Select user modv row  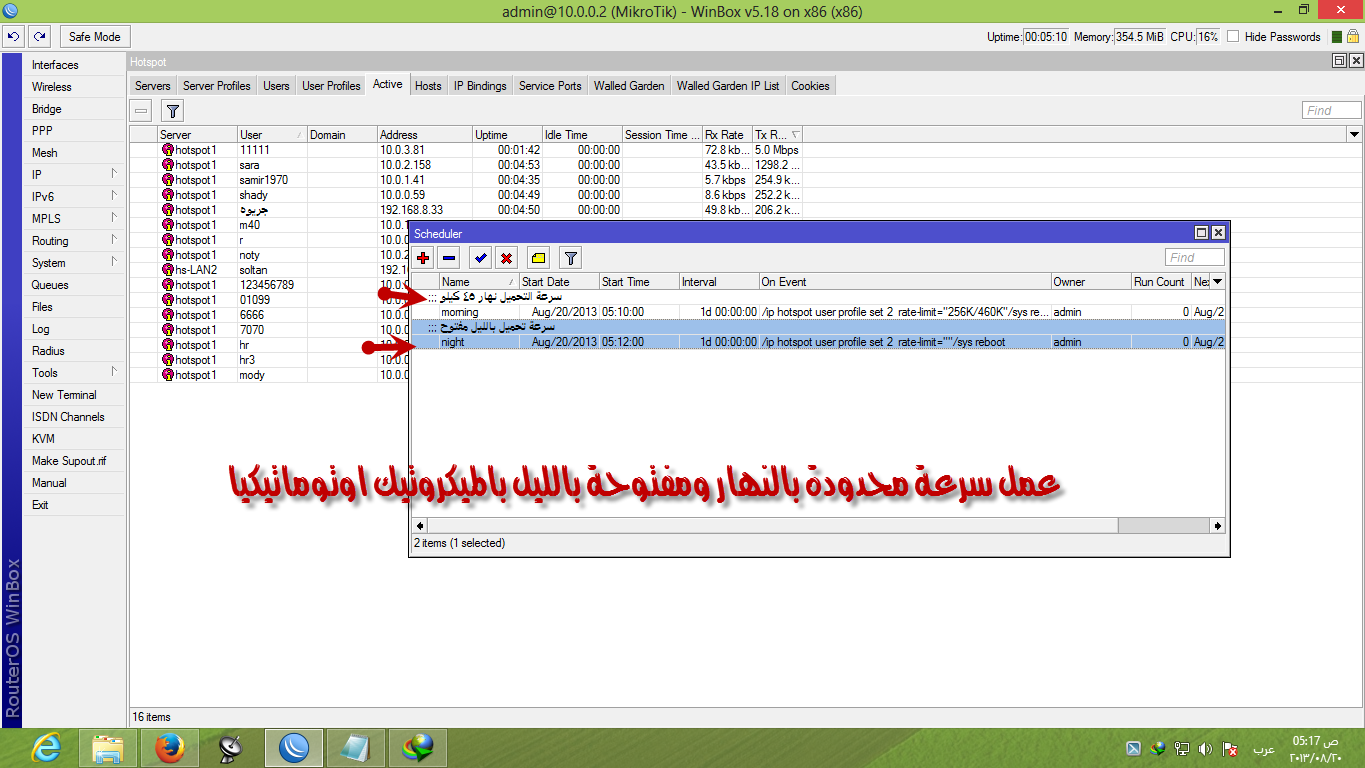(x=270, y=375)
